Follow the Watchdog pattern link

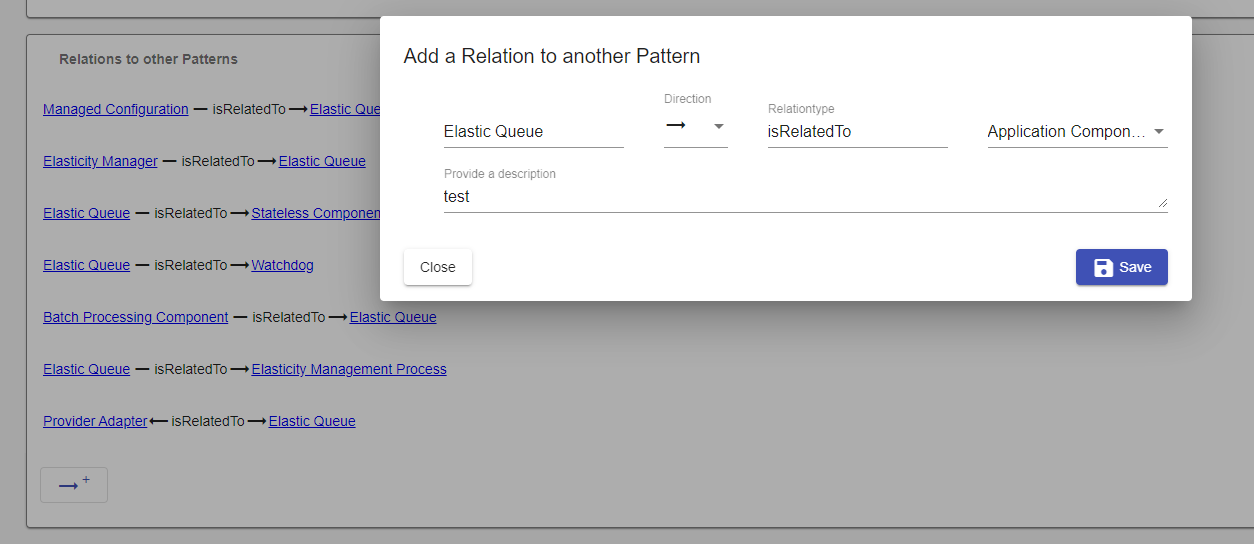coord(282,265)
